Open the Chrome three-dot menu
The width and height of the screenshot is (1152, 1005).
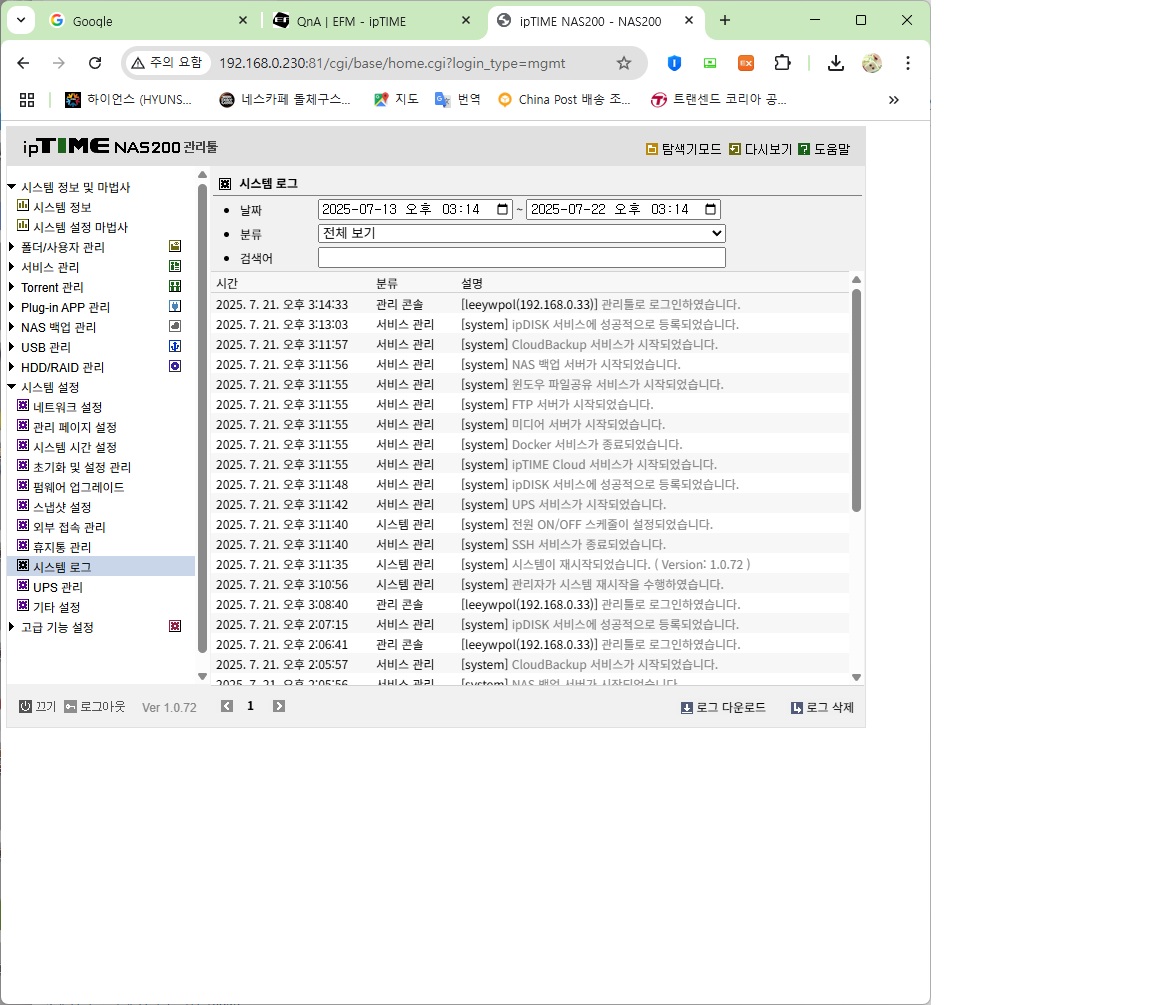click(x=908, y=63)
